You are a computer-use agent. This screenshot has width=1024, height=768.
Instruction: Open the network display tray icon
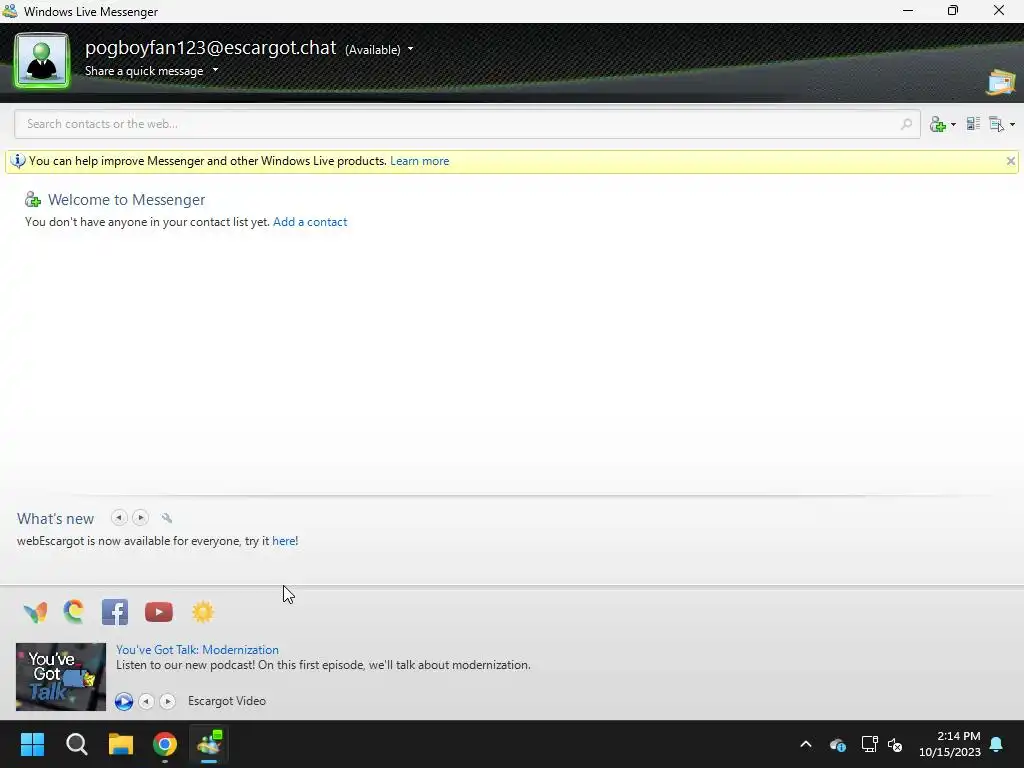point(869,744)
